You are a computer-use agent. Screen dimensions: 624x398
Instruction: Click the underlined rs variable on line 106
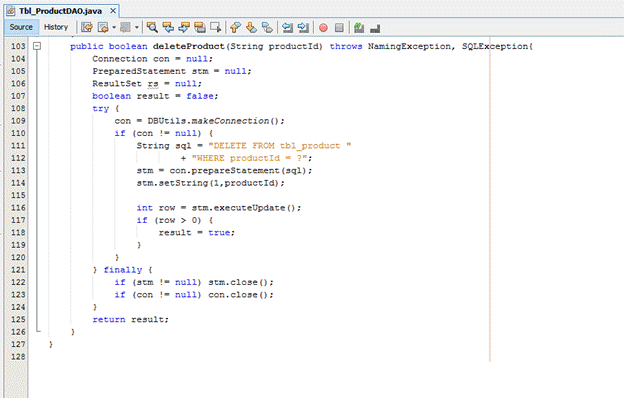pyautogui.click(x=153, y=84)
